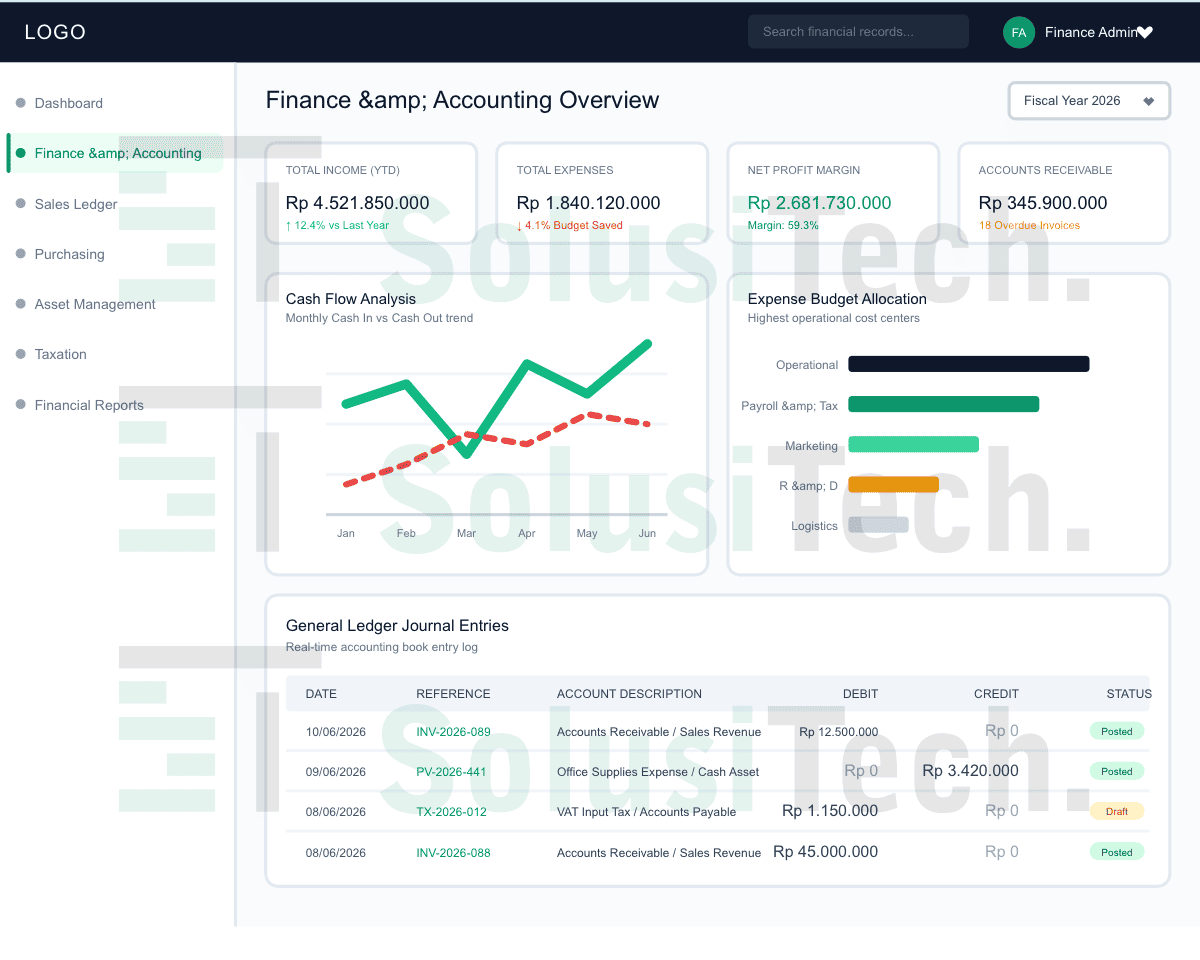Image resolution: width=1200 pixels, height=960 pixels.
Task: Click the Jan label on chart axis
Action: click(x=346, y=534)
